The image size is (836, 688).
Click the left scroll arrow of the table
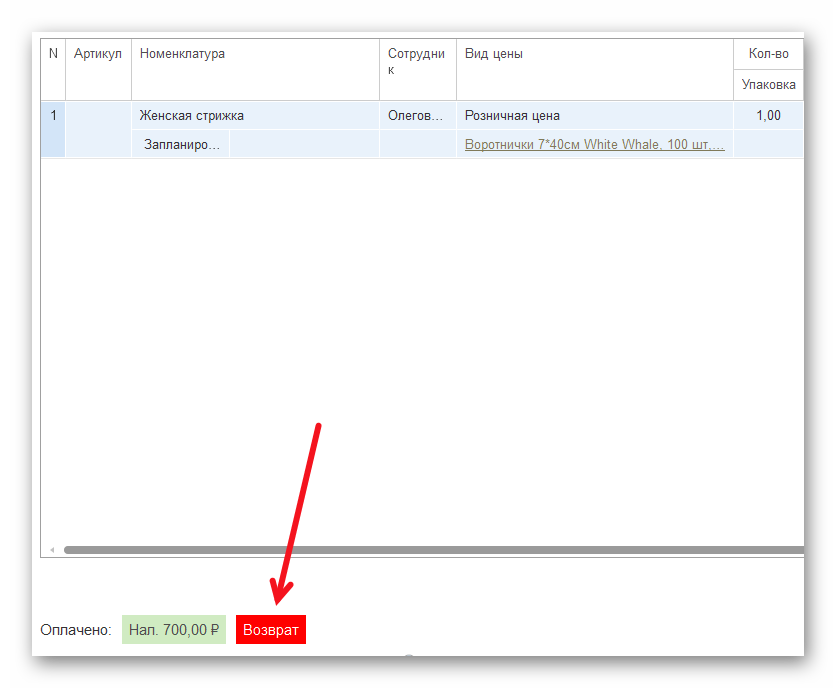coord(52,550)
